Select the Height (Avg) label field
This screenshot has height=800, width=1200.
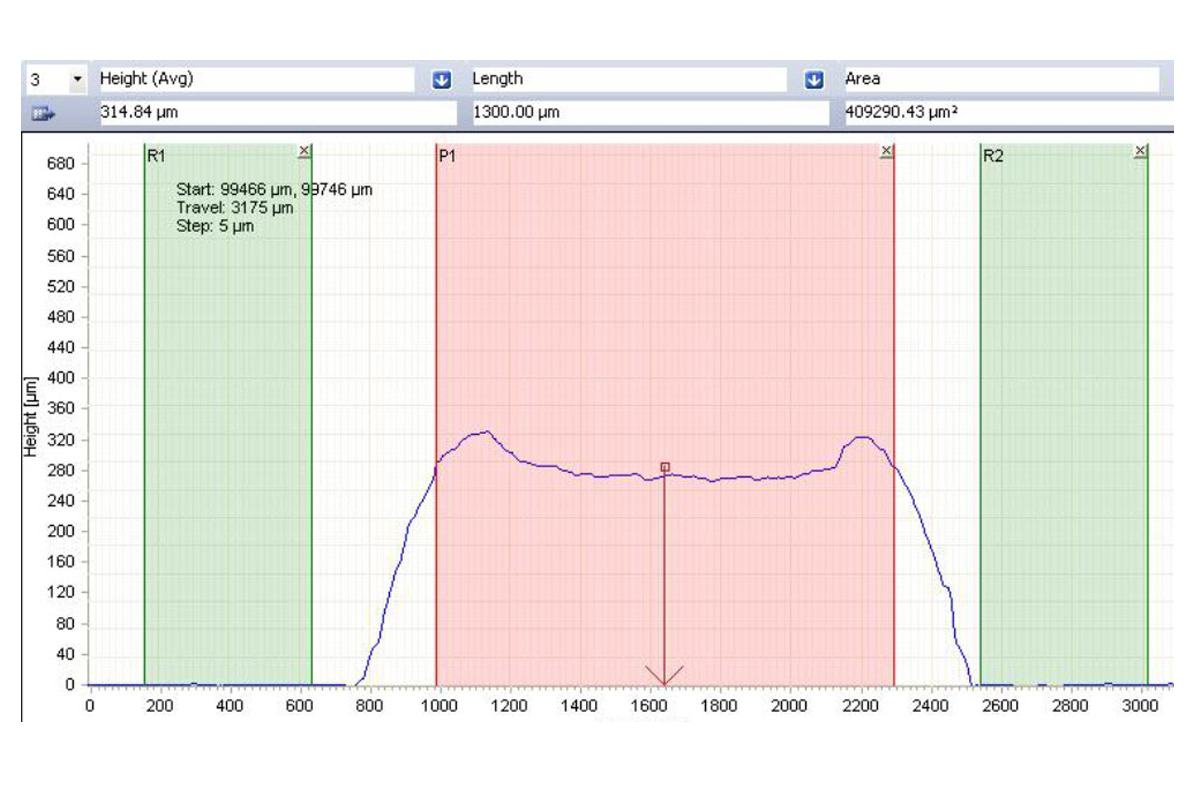coord(255,79)
